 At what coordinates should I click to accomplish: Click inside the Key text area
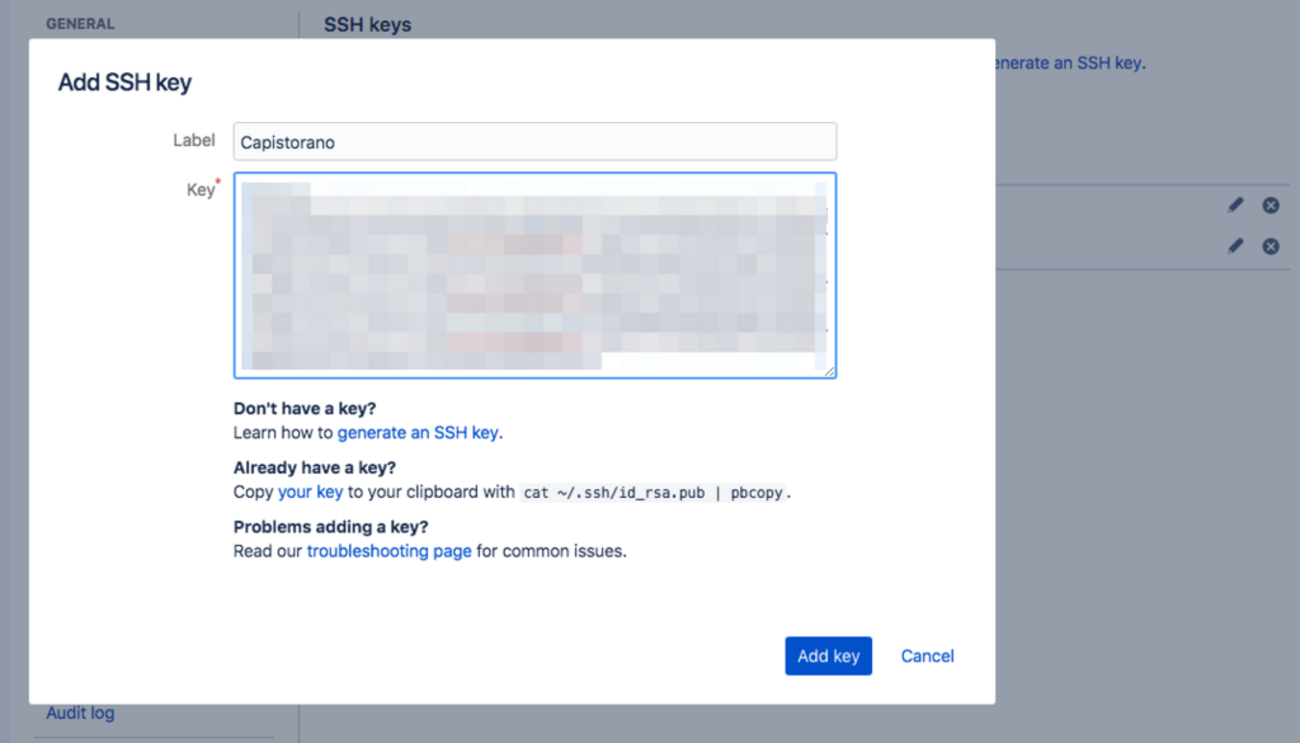pyautogui.click(x=535, y=275)
